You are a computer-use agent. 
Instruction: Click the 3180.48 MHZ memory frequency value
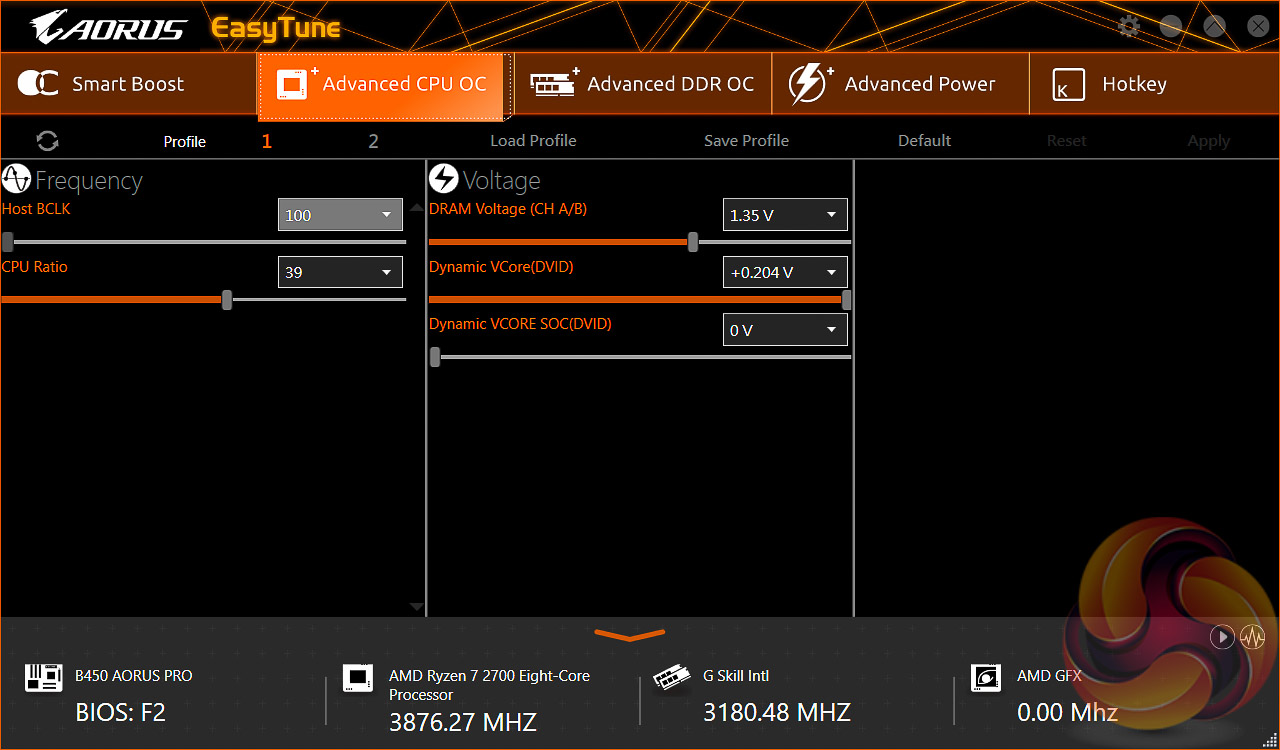coord(777,712)
